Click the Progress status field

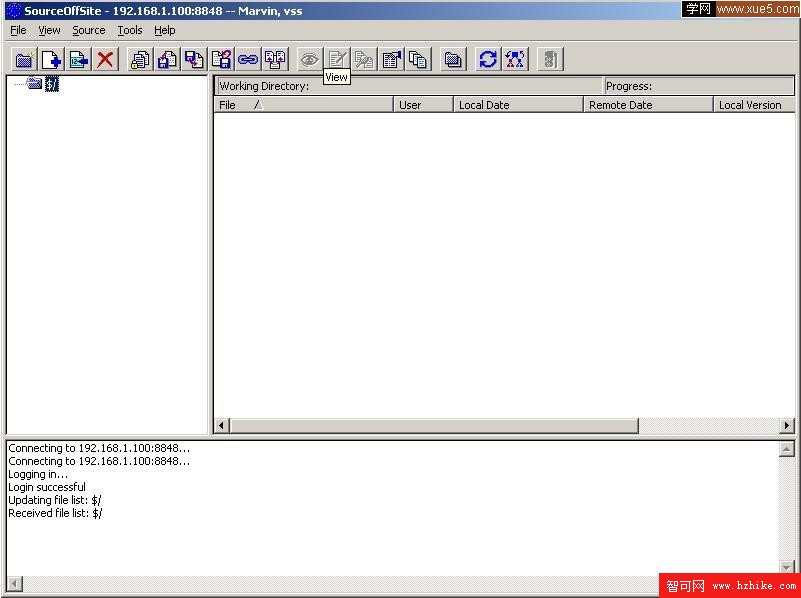coord(699,86)
